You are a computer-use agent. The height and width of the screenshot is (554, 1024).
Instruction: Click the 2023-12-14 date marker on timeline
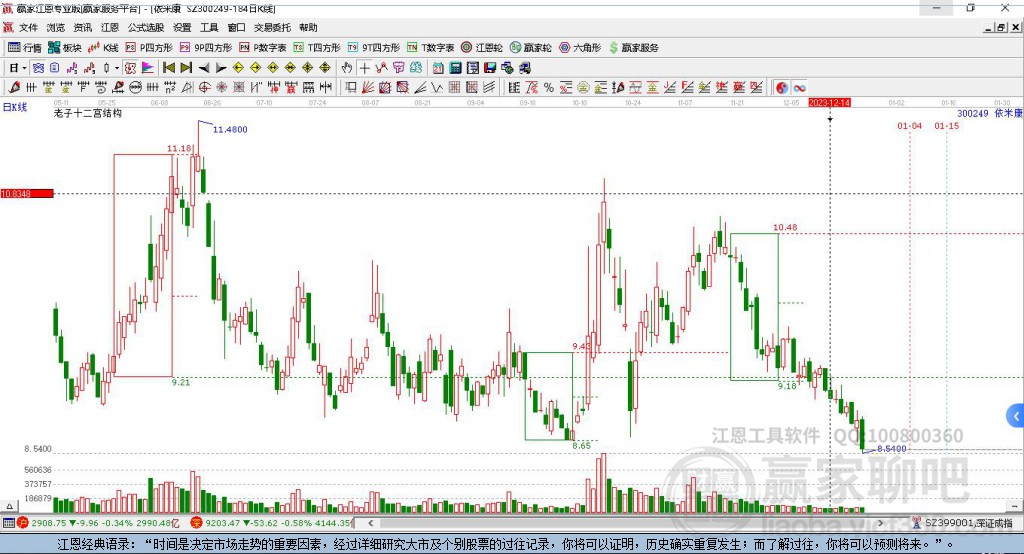pyautogui.click(x=829, y=102)
